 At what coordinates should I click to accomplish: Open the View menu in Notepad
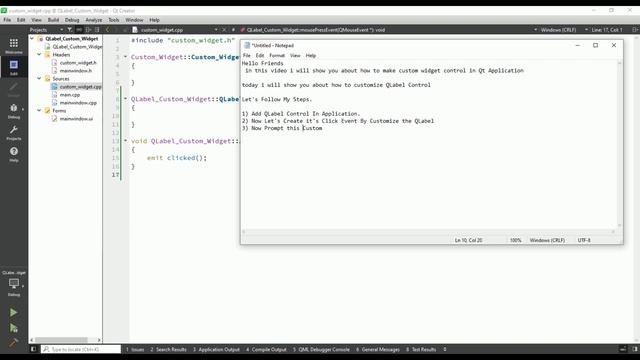295,56
